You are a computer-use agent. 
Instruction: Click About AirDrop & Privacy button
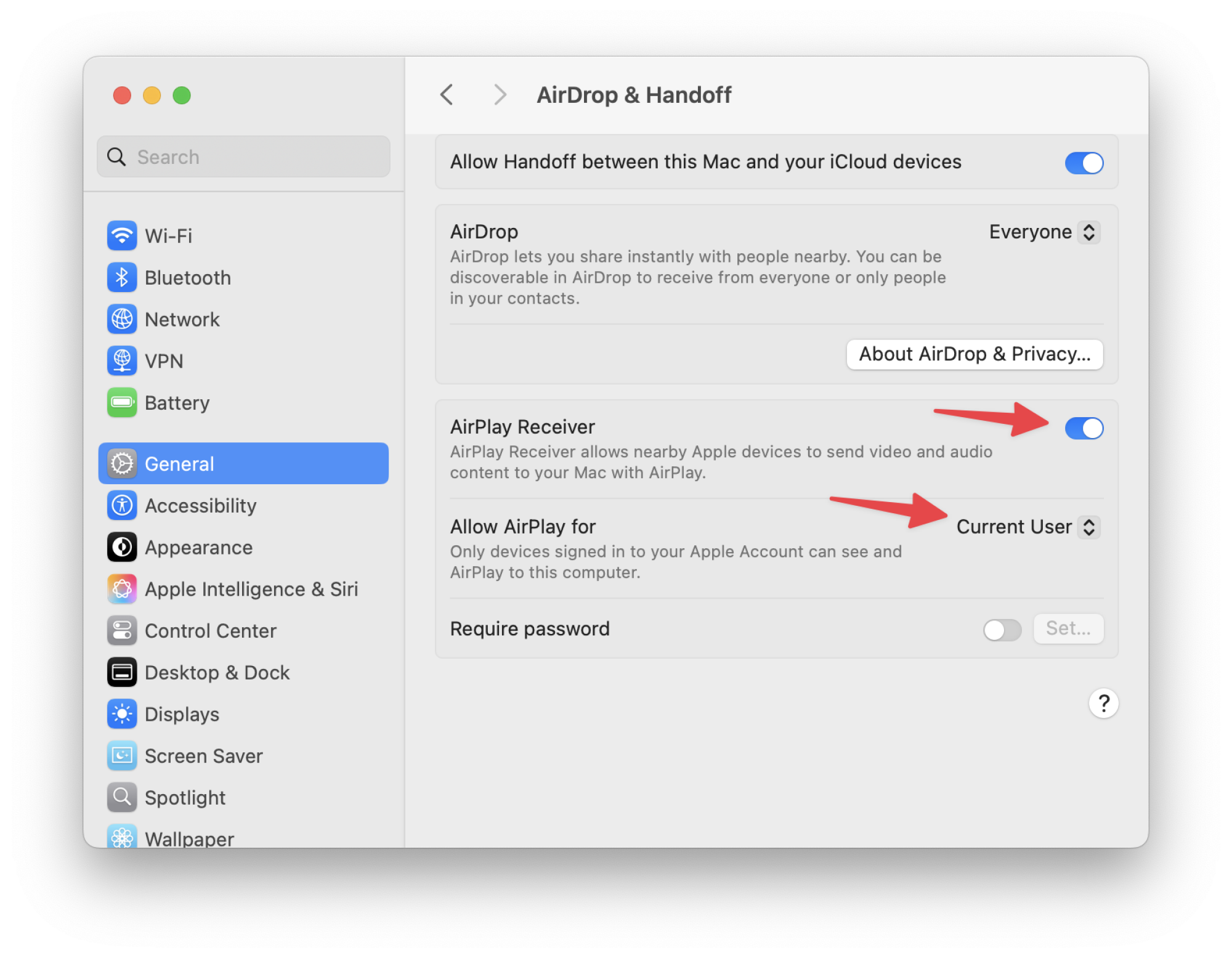975,354
